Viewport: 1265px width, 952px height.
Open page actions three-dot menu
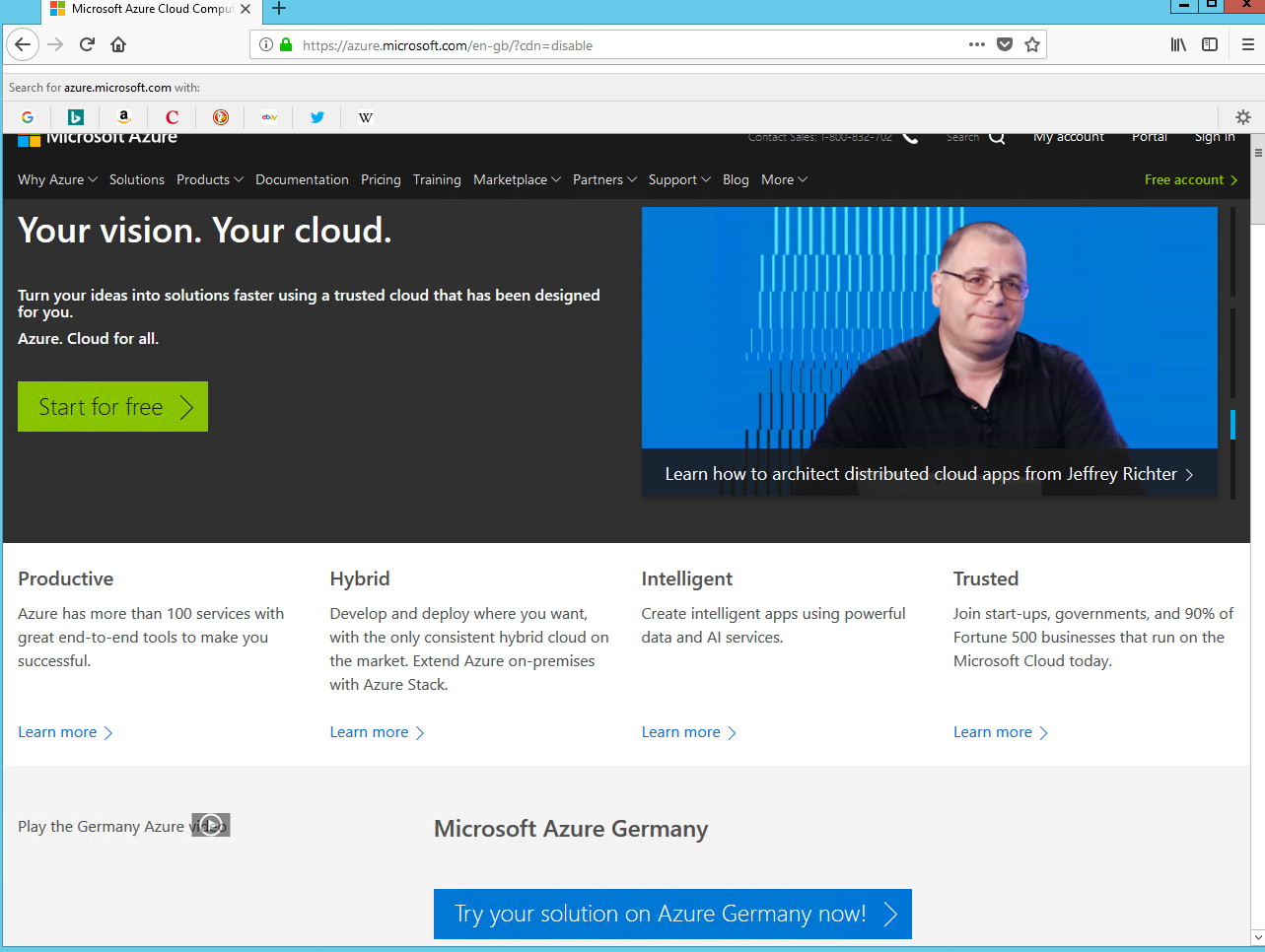click(x=977, y=44)
